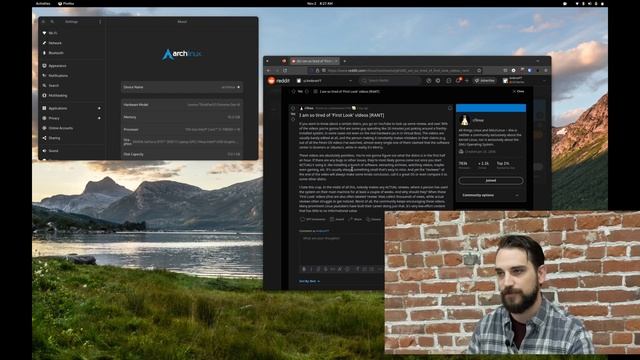
Task: Open Reddit notifications bell with badge
Action: click(x=458, y=80)
